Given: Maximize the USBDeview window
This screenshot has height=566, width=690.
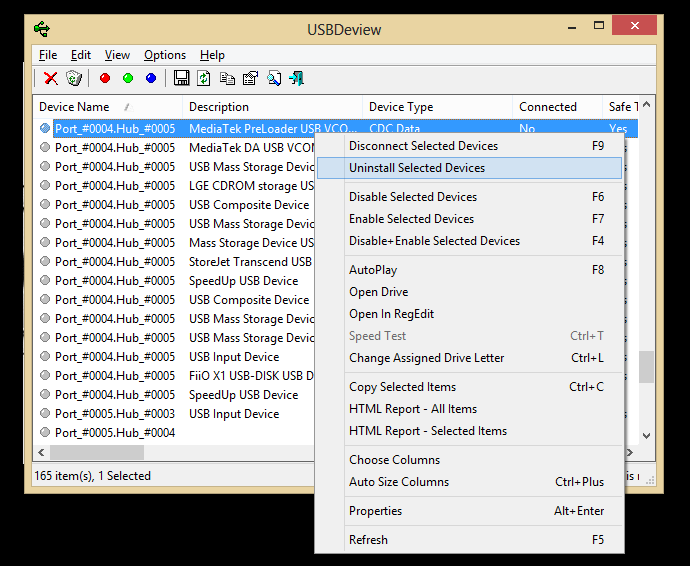Looking at the screenshot, I should pyautogui.click(x=598, y=26).
